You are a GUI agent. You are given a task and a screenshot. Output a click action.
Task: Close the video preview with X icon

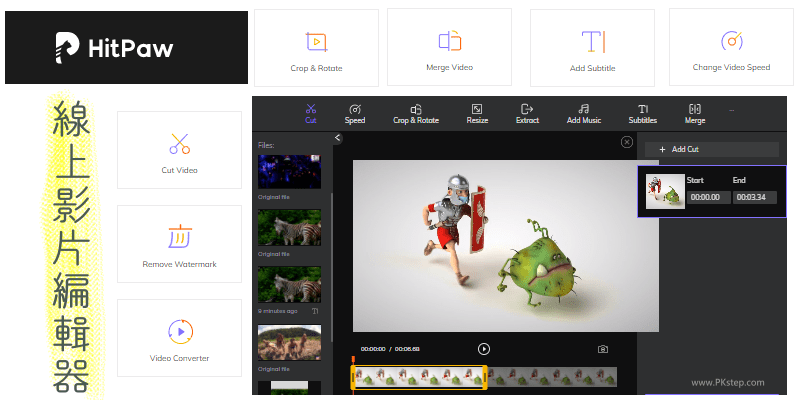coord(627,142)
